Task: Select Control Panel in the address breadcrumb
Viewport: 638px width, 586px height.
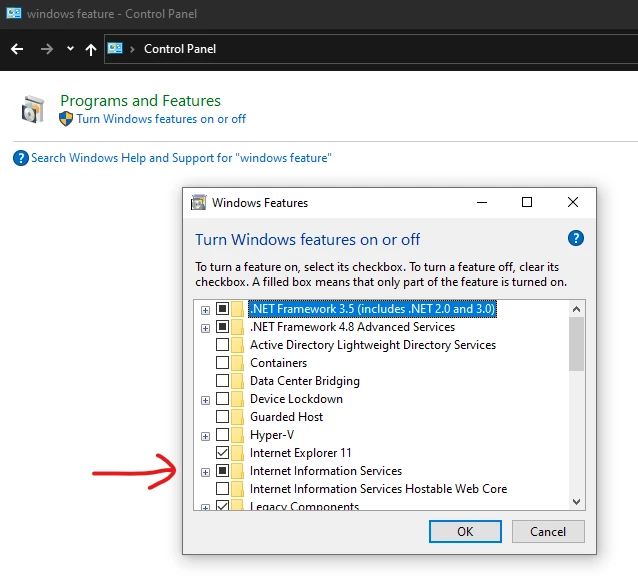Action: (x=180, y=49)
